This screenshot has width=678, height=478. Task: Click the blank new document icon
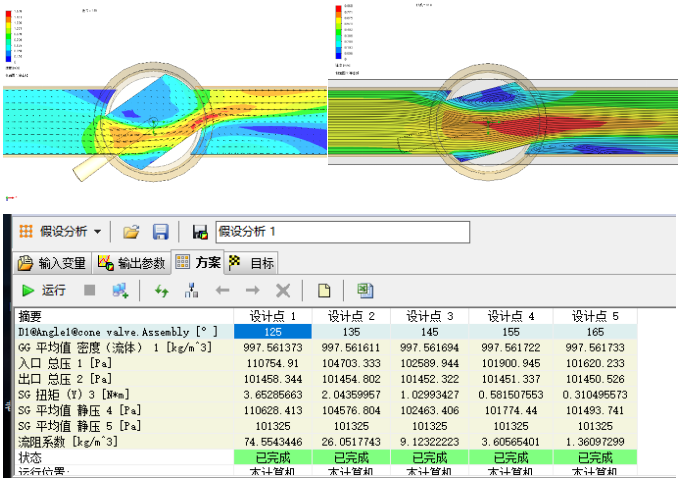tap(325, 291)
